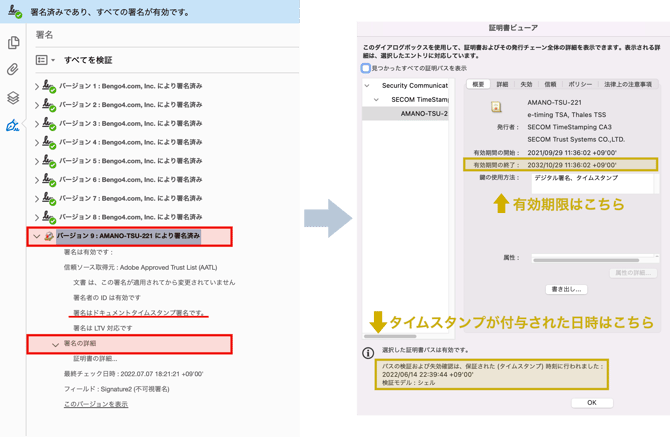Expand バージョン 1 signature entry

click(x=37, y=86)
